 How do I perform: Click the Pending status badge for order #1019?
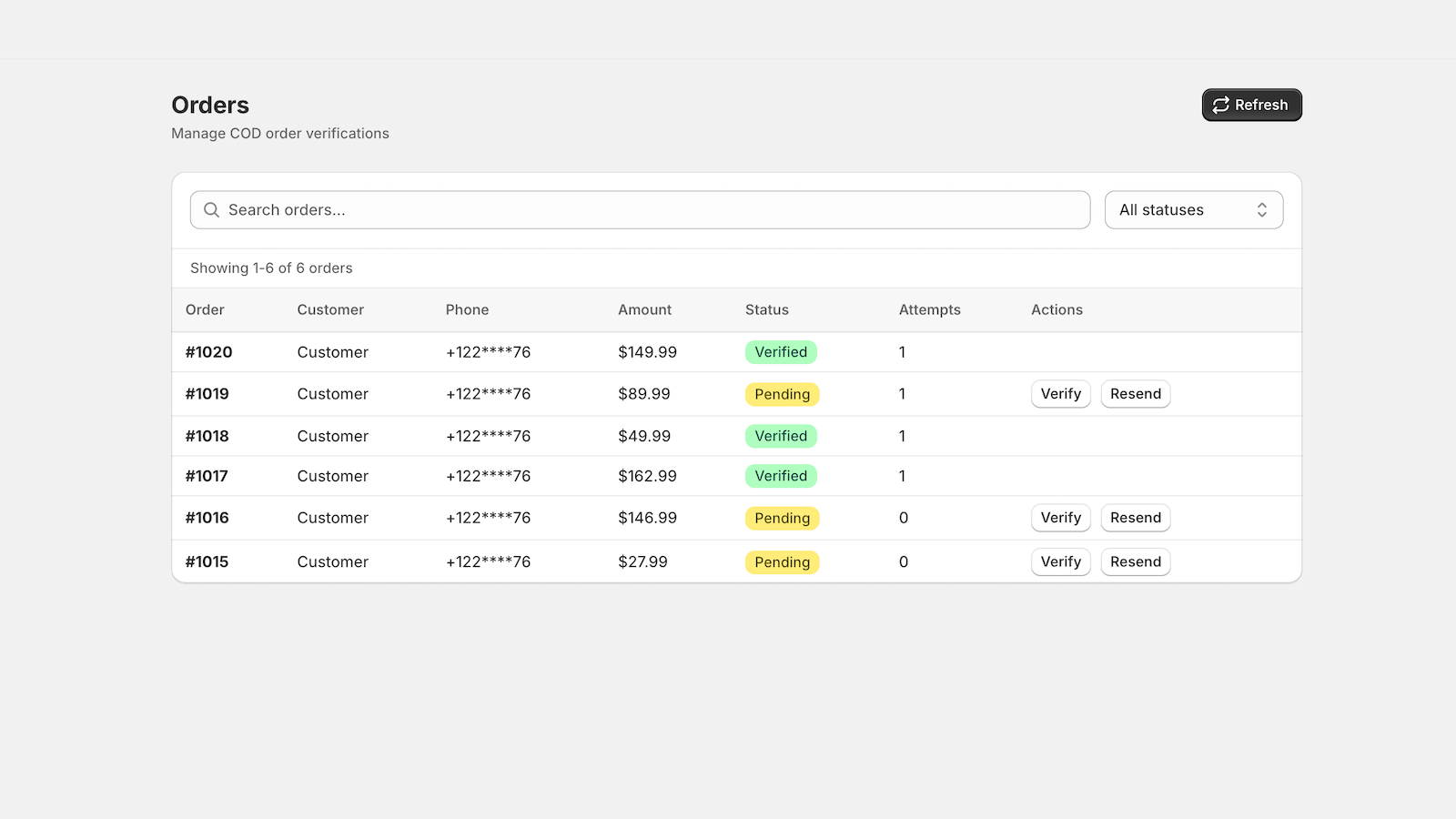click(x=782, y=394)
